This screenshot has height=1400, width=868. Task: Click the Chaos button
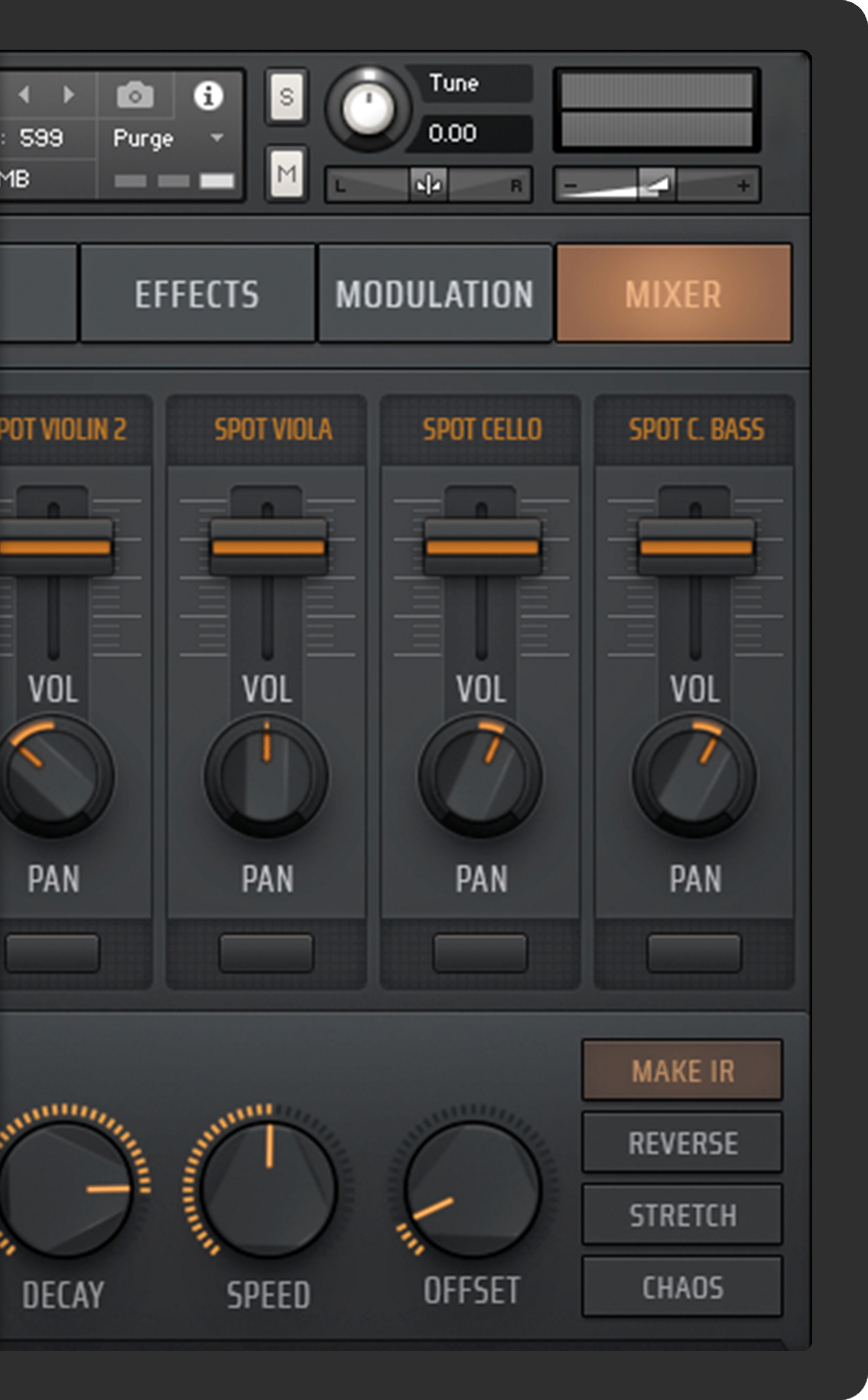pyautogui.click(x=682, y=1288)
